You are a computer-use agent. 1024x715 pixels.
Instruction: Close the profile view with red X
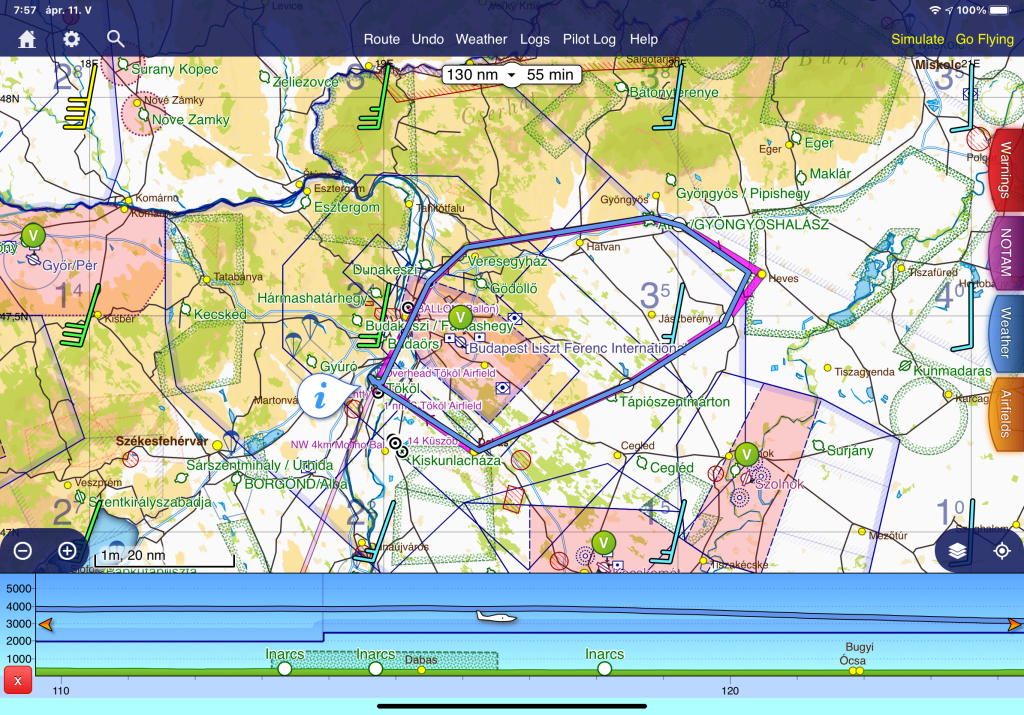(17, 680)
